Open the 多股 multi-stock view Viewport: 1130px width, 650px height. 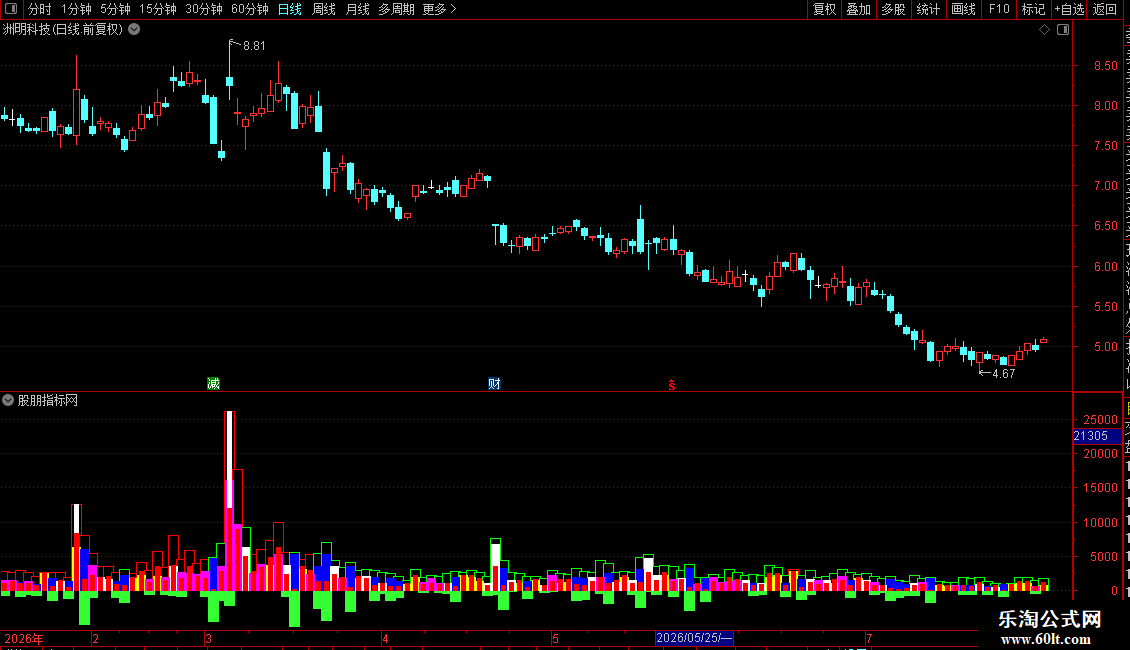pyautogui.click(x=893, y=9)
